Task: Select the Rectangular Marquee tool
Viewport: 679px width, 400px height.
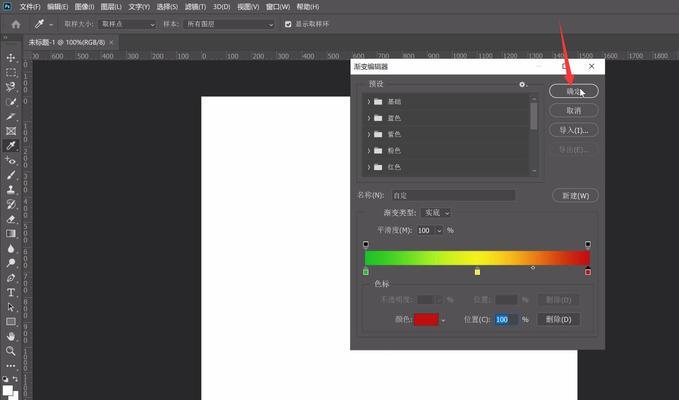Action: [11, 72]
